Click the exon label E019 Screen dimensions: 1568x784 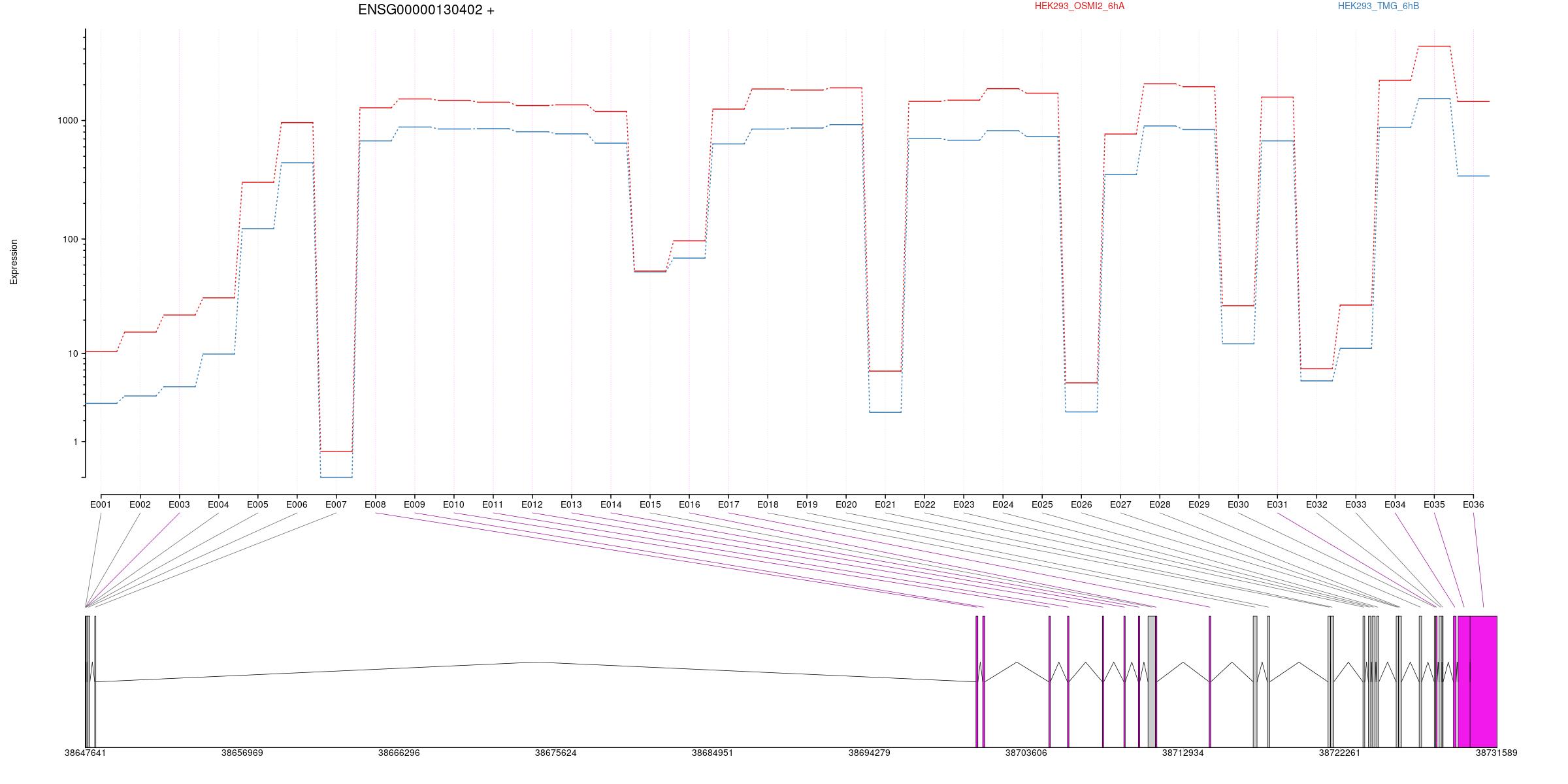coord(807,504)
